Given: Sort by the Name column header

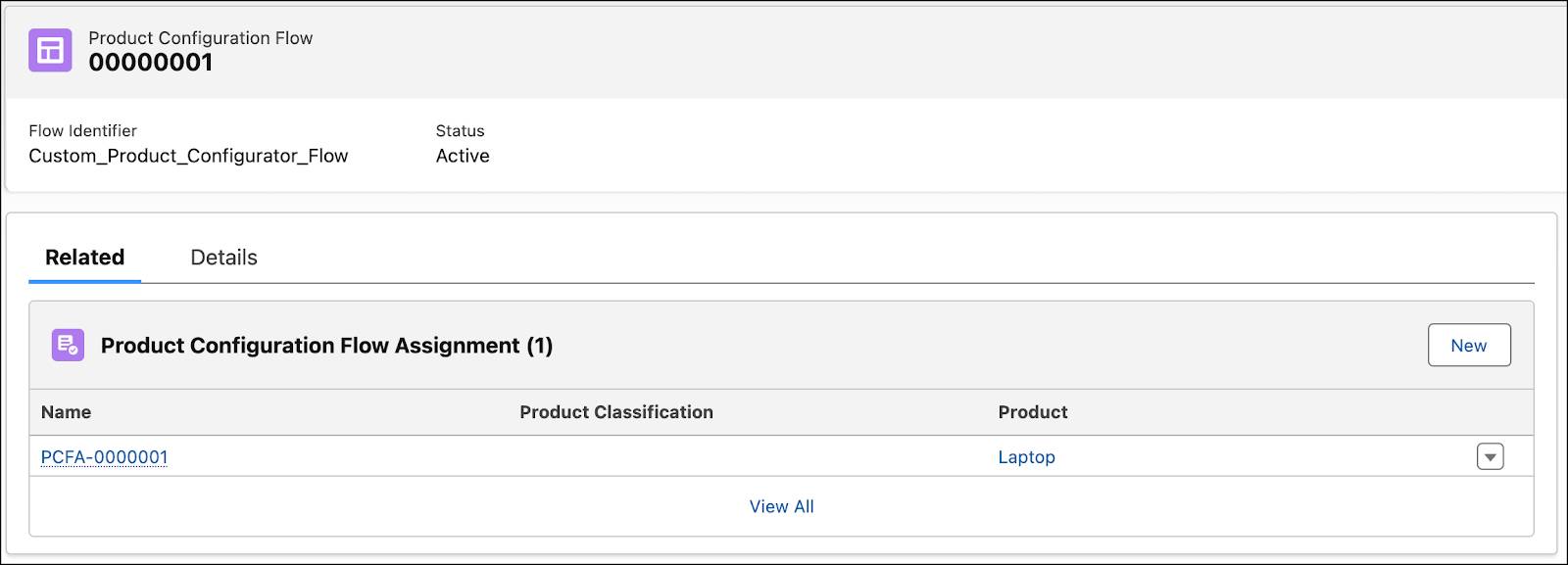Looking at the screenshot, I should (x=67, y=412).
